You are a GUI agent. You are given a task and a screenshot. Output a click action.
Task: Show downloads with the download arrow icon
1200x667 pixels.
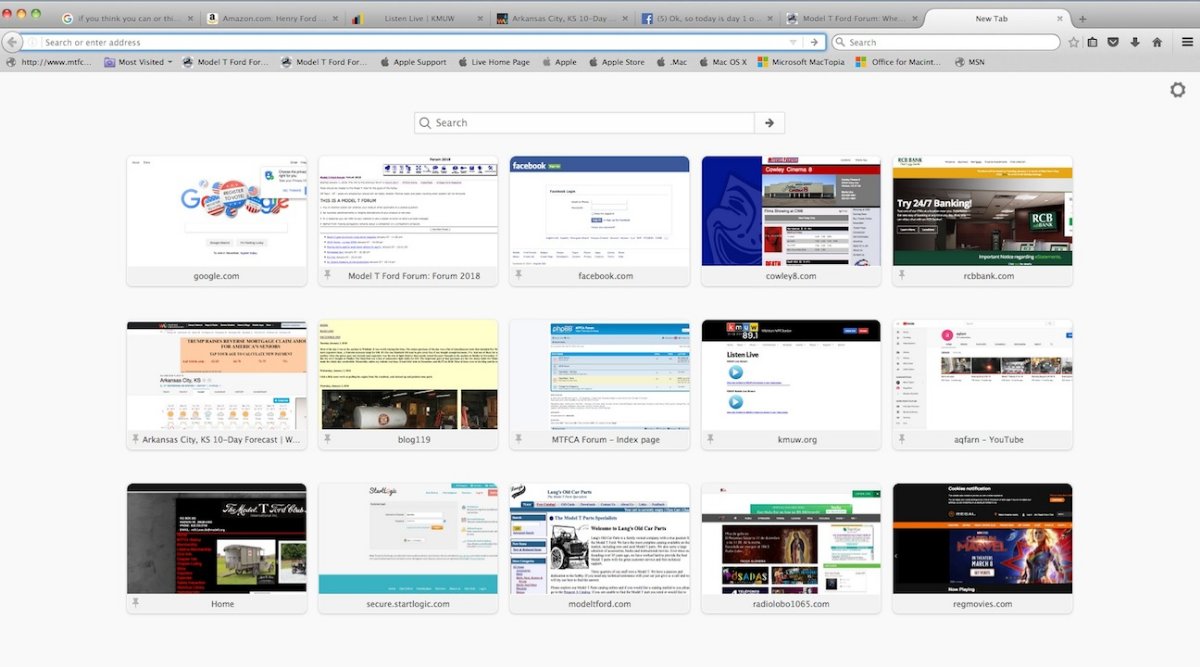[x=1135, y=42]
